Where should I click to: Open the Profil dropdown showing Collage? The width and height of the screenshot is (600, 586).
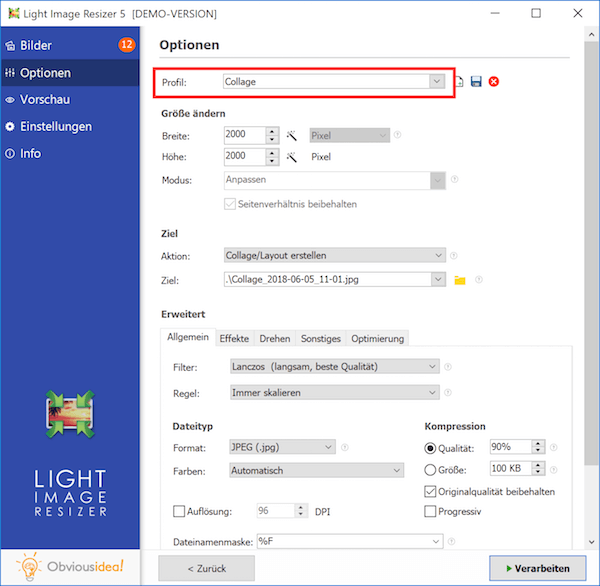[x=334, y=82]
